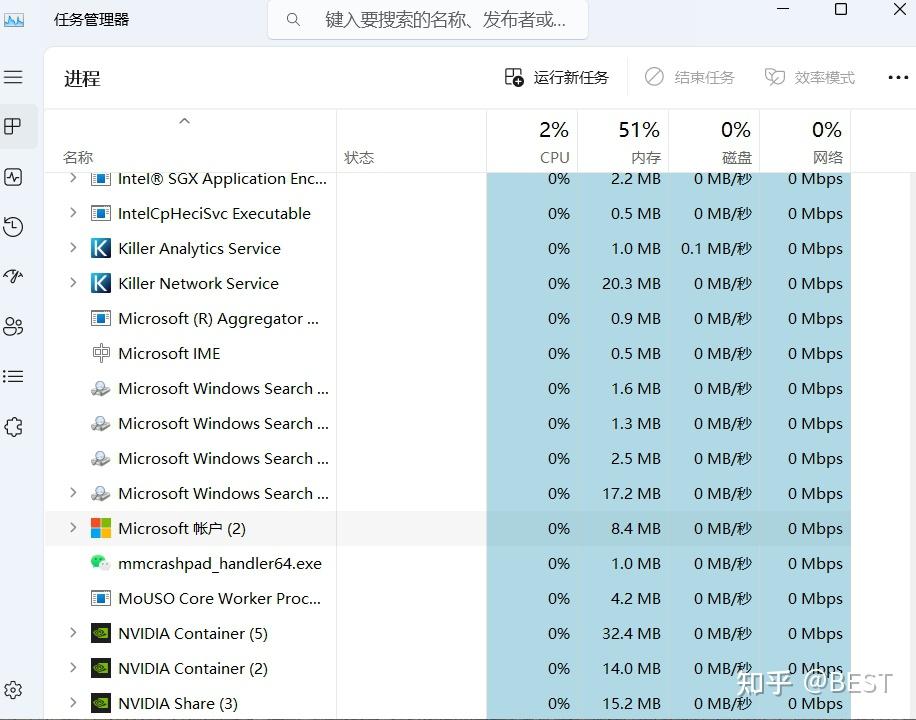Click 0.1 MB/秒 disk cell
Image resolution: width=916 pixels, height=720 pixels.
pos(716,248)
